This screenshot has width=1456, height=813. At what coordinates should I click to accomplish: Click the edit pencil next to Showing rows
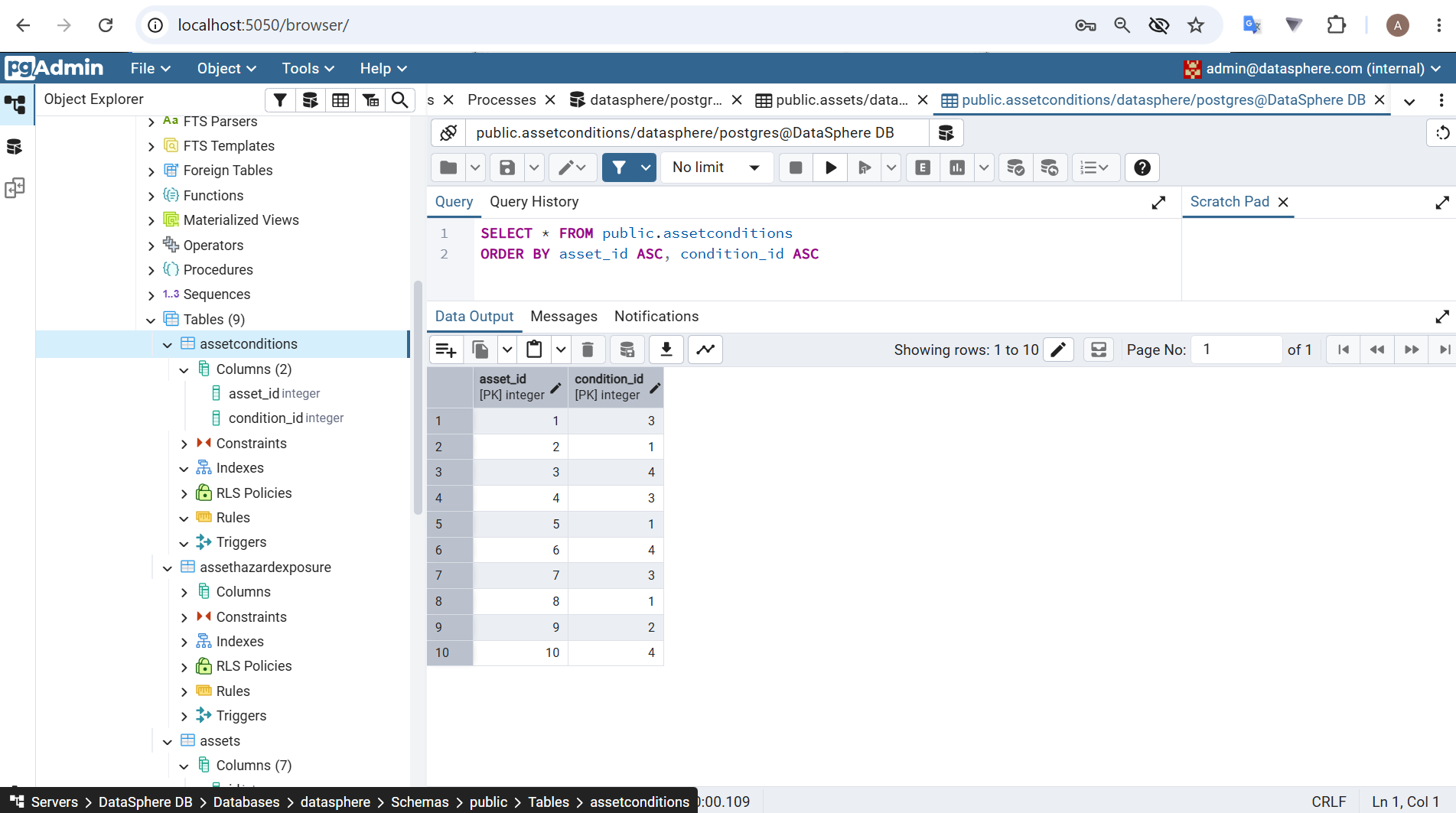(x=1059, y=350)
